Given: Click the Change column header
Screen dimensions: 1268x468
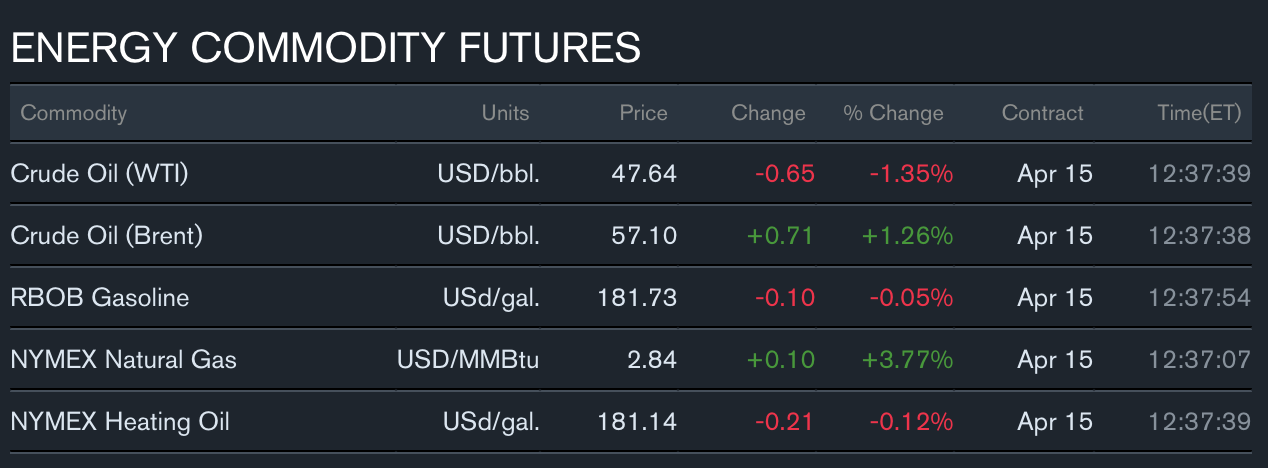Looking at the screenshot, I should 768,113.
